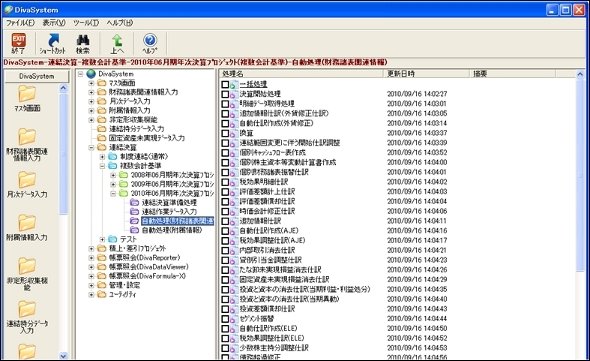Open the ヘルプ question mark toolbar icon
Image resolution: width=590 pixels, height=361 pixels.
tap(150, 40)
